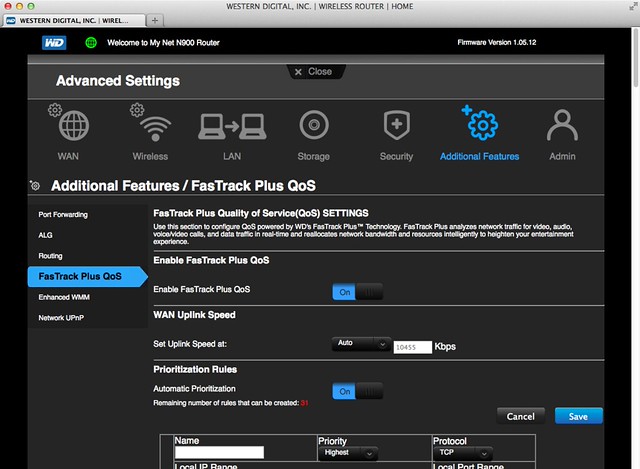
Task: Toggle Enable FasTrack Plus QoS switch
Action: (x=357, y=291)
